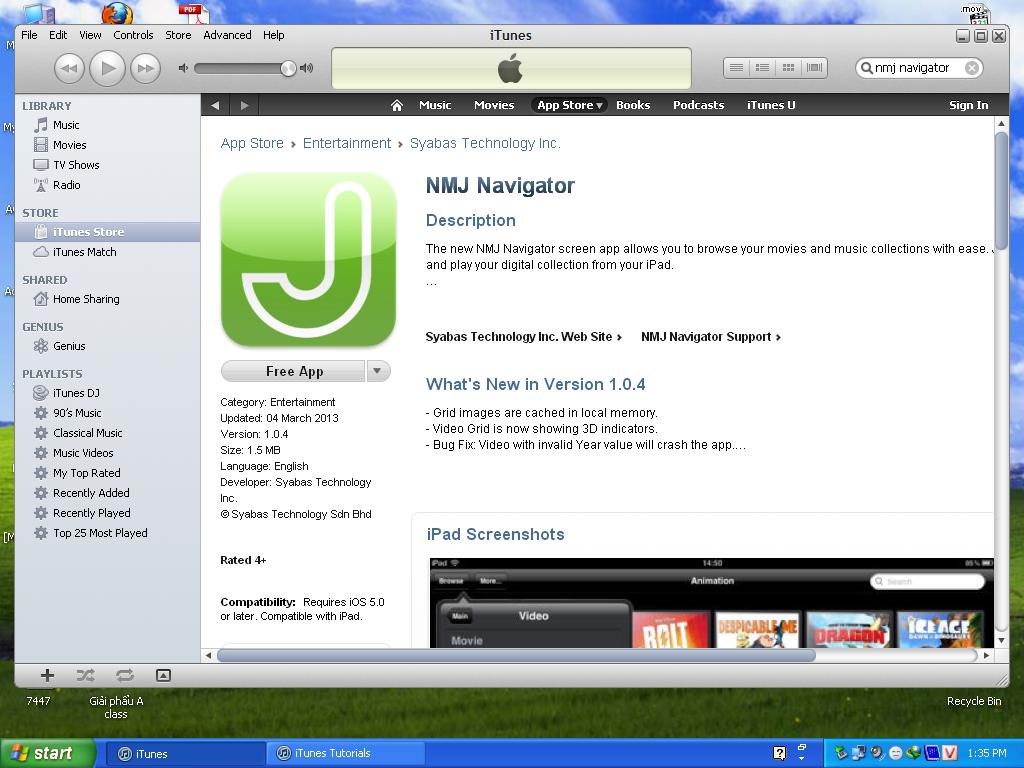Click the Windows Start button
Viewport: 1024px width, 768px height.
click(x=48, y=754)
